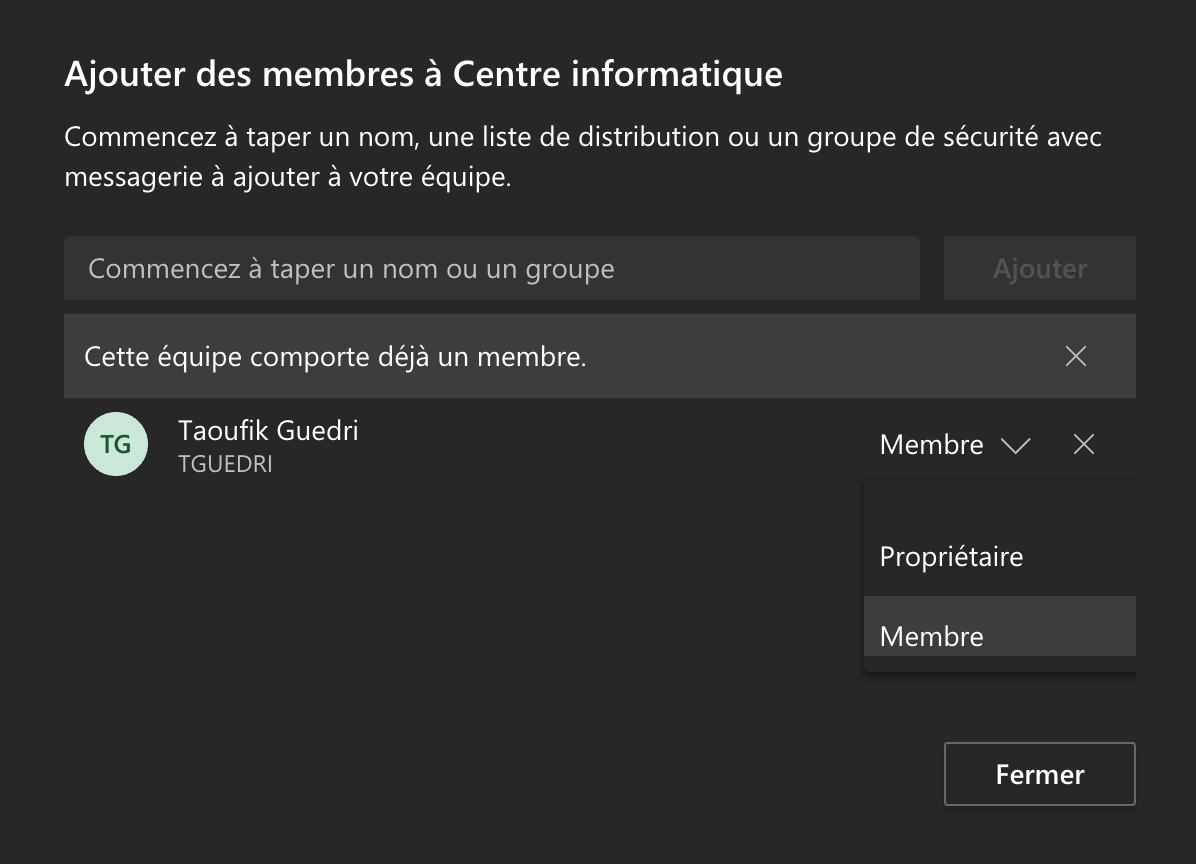Click the TGUEDRI username text
1196x864 pixels.
pyautogui.click(x=225, y=465)
